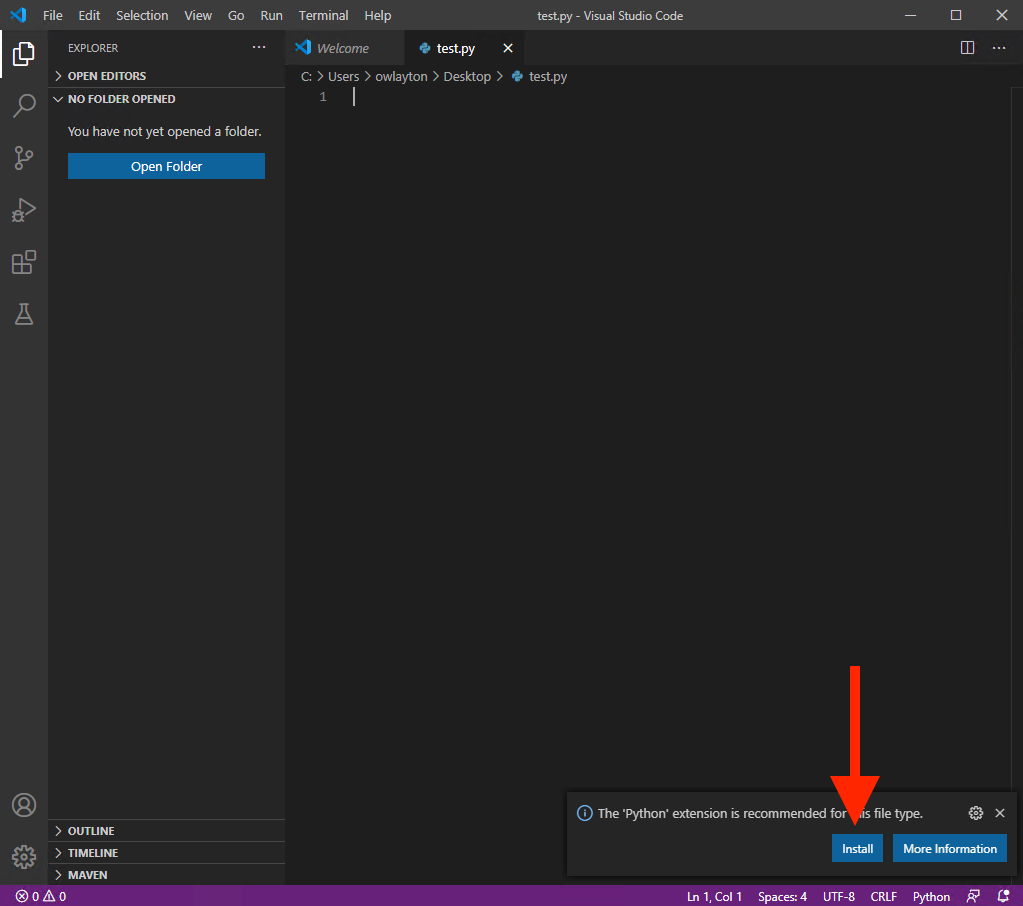Screen dimensions: 1023x906
Task: Open the Help menu
Action: 378,15
